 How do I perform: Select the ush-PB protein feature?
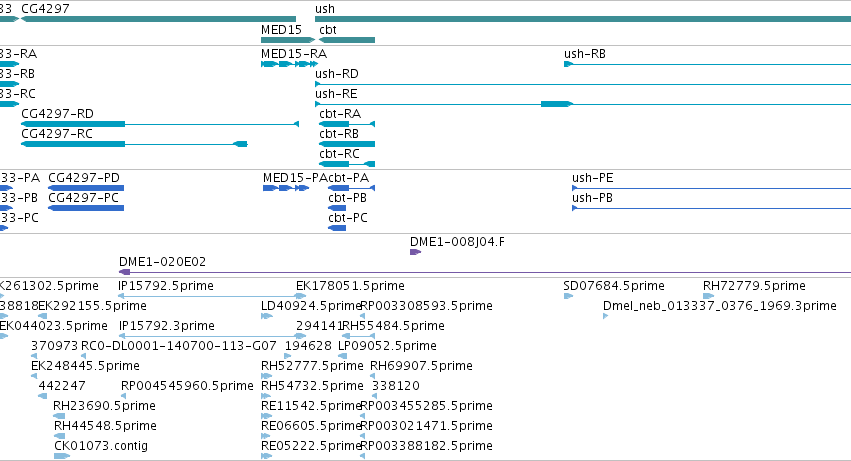[712, 208]
